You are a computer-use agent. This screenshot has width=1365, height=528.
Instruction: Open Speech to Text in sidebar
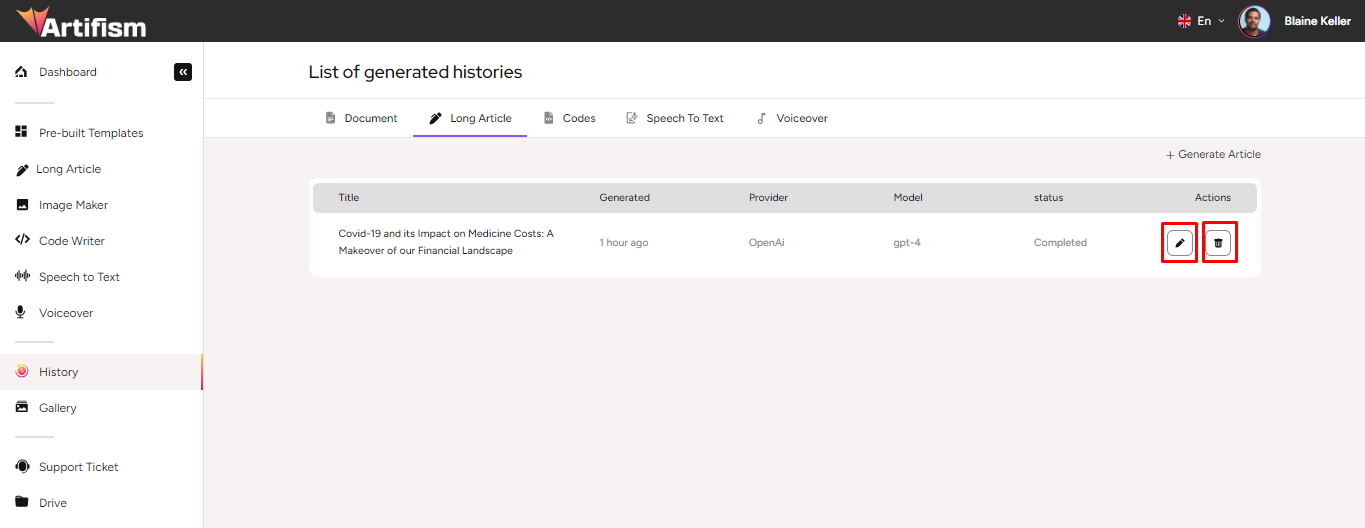[x=79, y=277]
